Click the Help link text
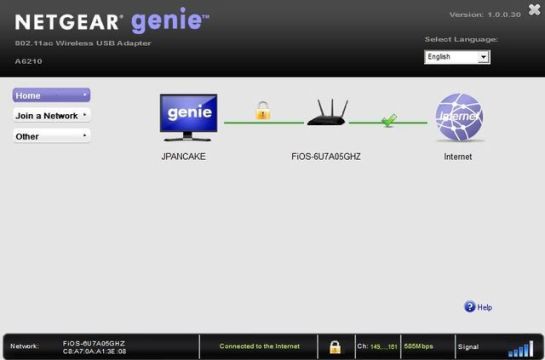The width and height of the screenshot is (545, 360). pyautogui.click(x=485, y=307)
